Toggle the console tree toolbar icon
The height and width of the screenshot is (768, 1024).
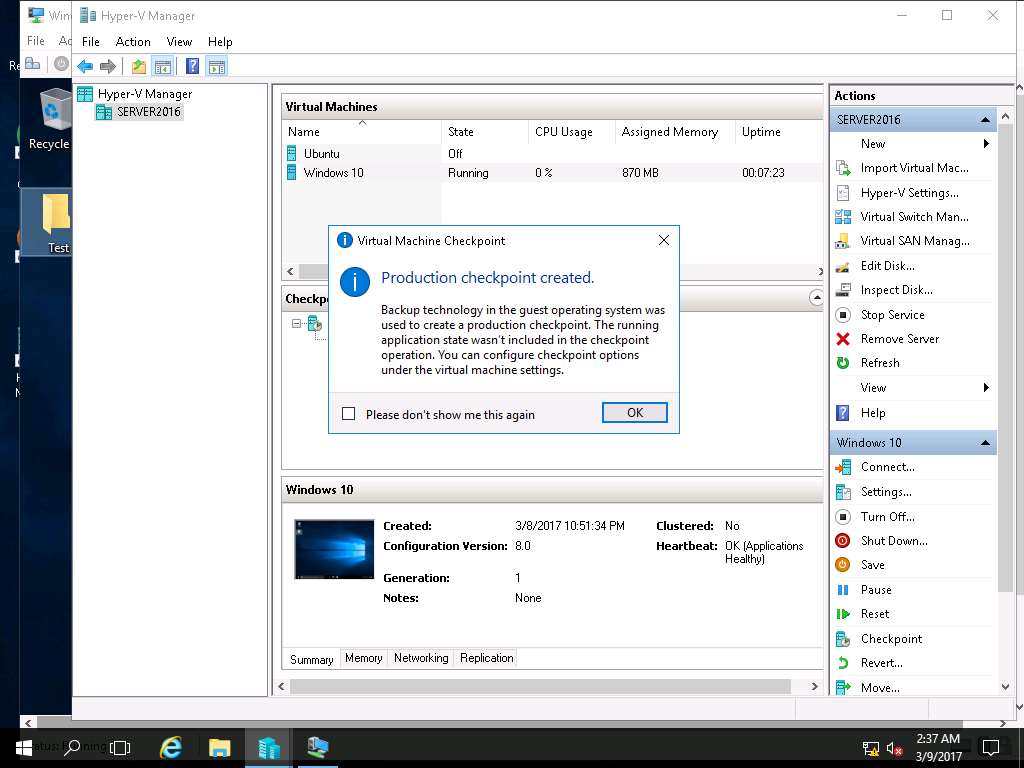pos(163,66)
